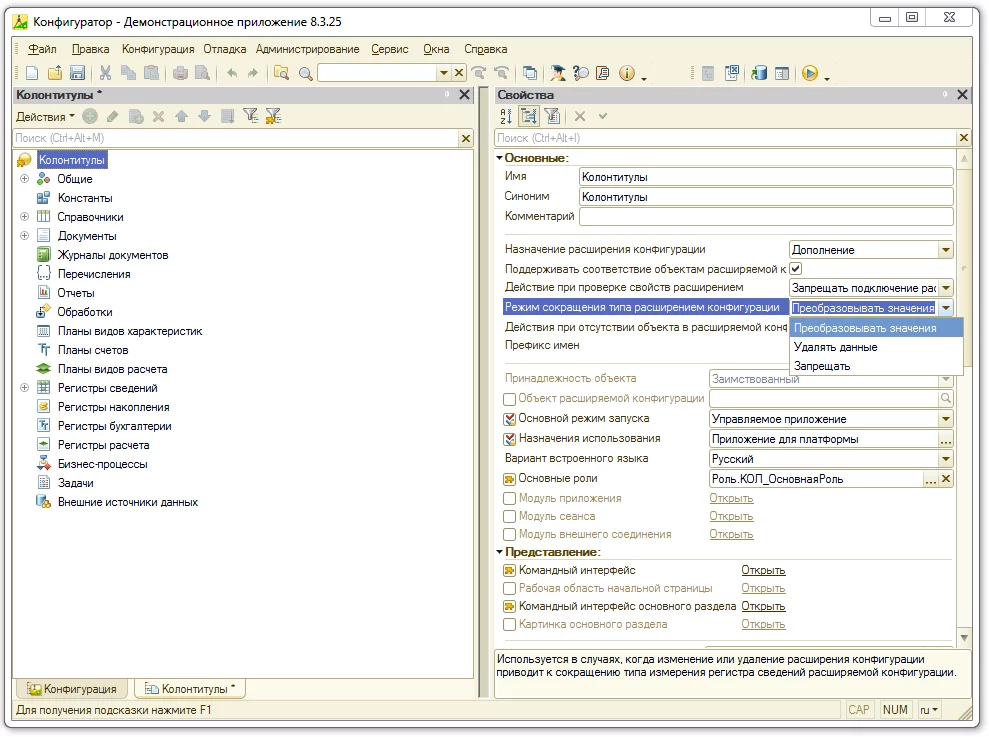Select Регистры накопления in the tree

(113, 407)
